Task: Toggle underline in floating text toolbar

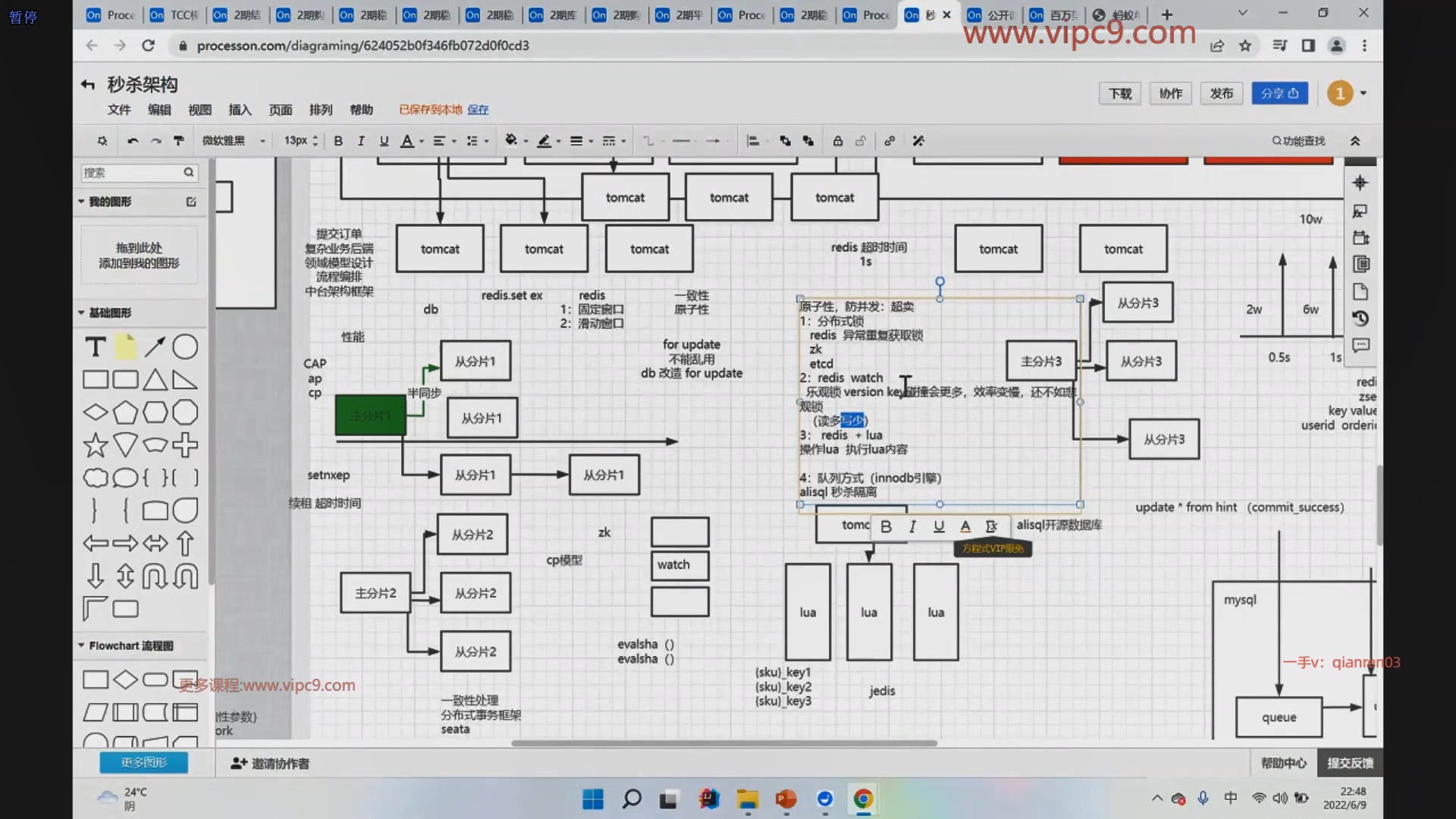Action: click(939, 526)
